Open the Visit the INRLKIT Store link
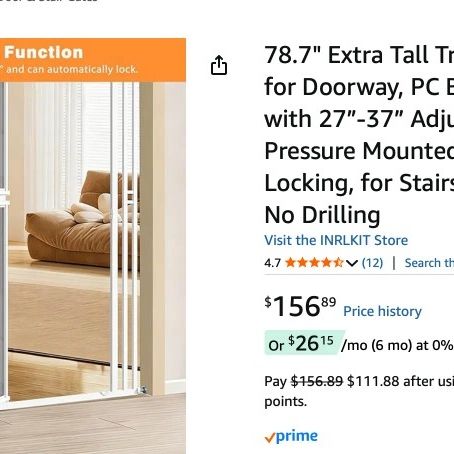The image size is (454, 454). (336, 240)
